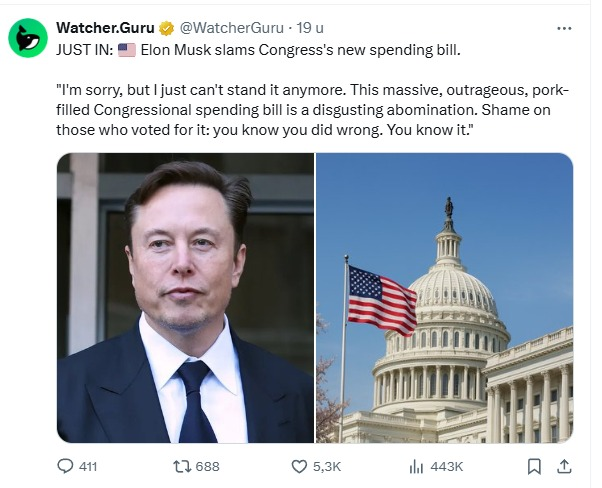This screenshot has width=602, height=488.
Task: Bookmark this Watcher.Guru tweet
Action: (x=535, y=466)
